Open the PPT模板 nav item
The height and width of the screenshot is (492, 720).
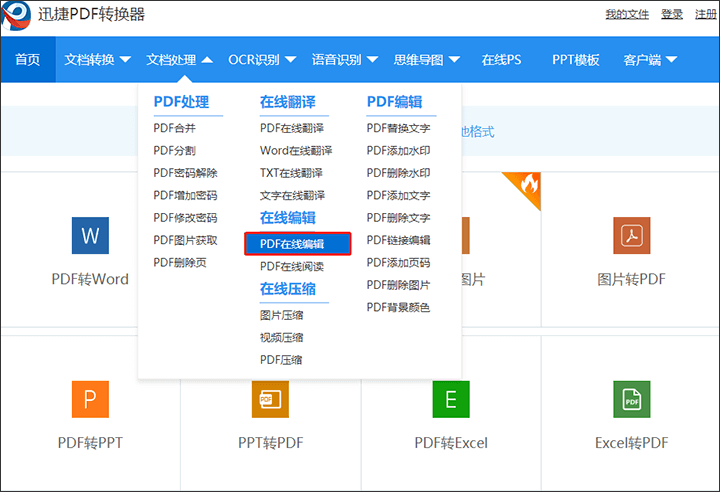575,60
